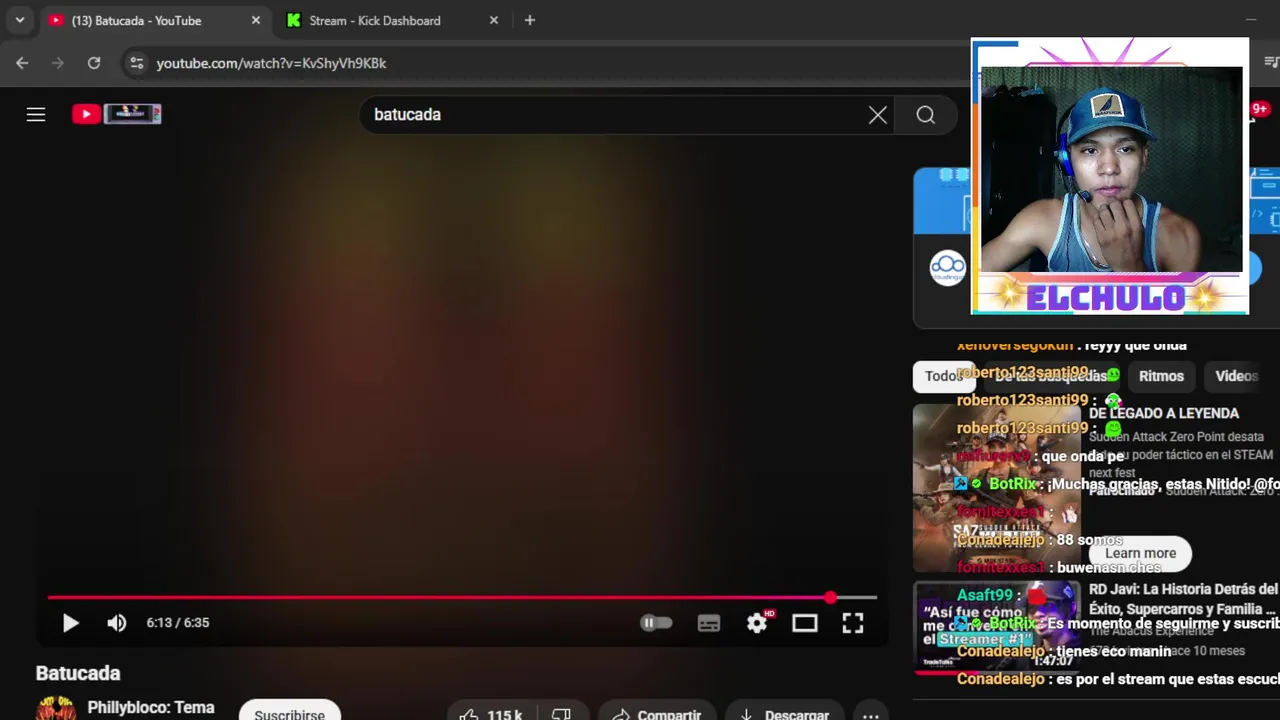Play the video with the play button
The height and width of the screenshot is (720, 1280).
[70, 623]
